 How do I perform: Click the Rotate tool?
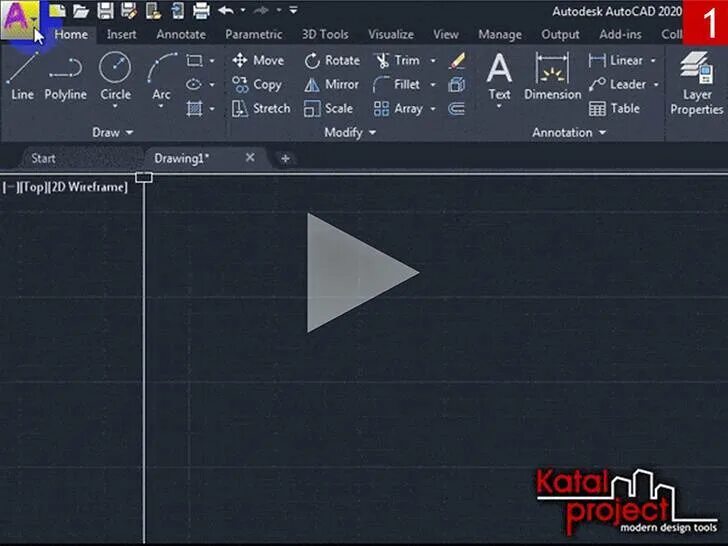click(x=332, y=60)
